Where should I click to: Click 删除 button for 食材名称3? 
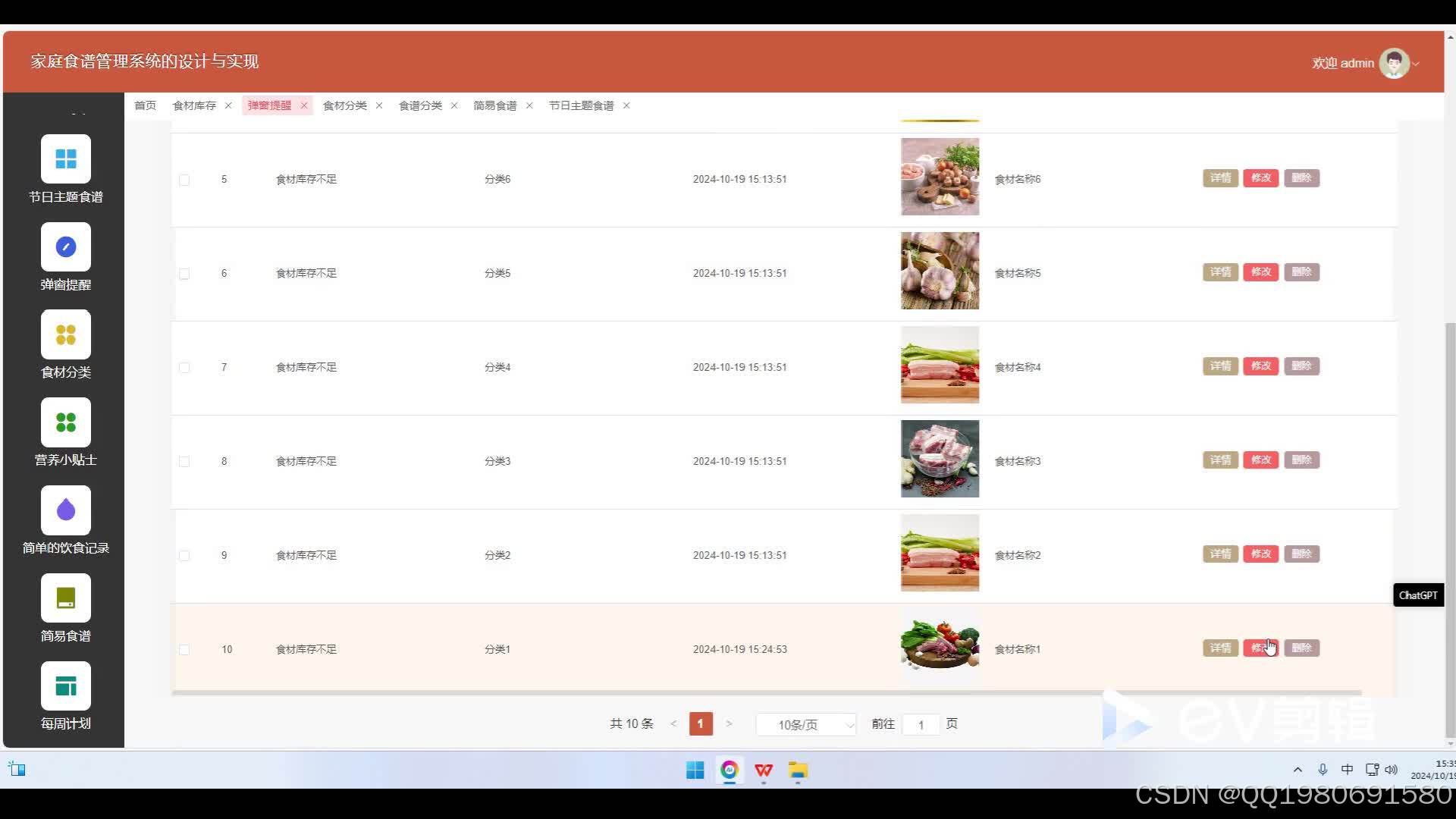coord(1301,460)
